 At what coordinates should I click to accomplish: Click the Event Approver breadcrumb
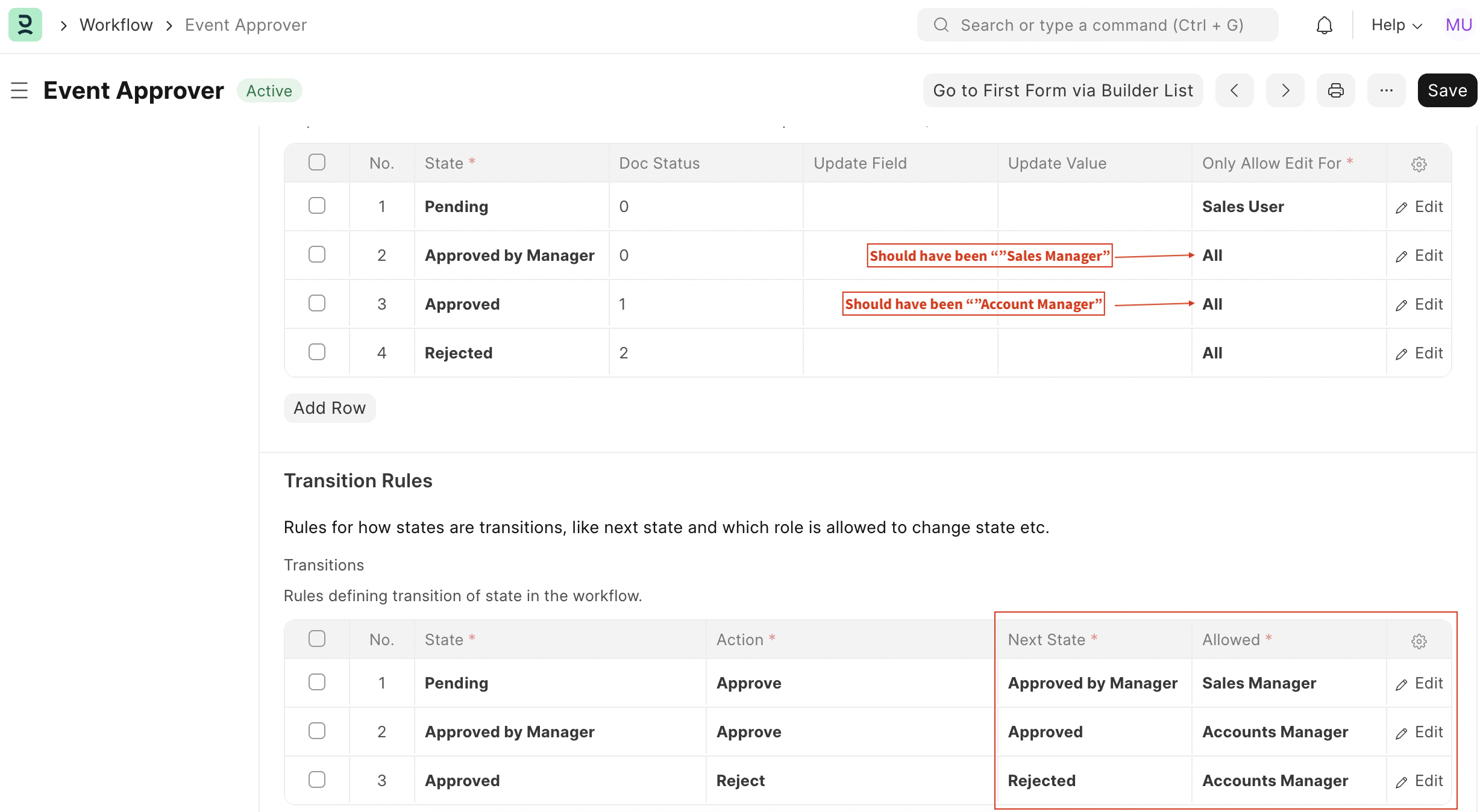click(x=245, y=25)
